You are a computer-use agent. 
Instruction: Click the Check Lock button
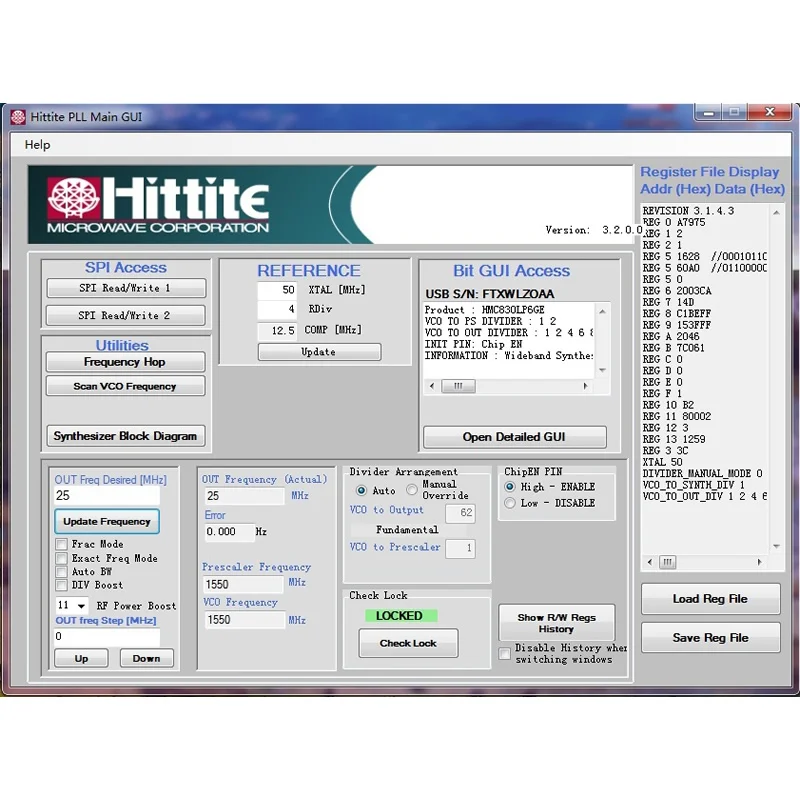[408, 643]
